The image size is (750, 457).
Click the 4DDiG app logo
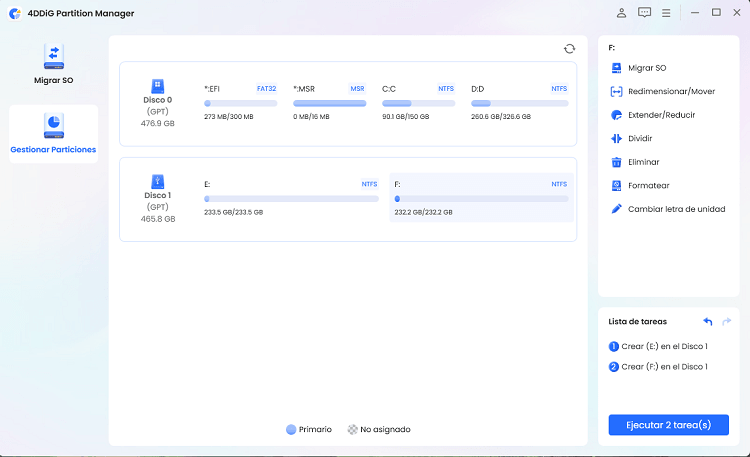[15, 13]
